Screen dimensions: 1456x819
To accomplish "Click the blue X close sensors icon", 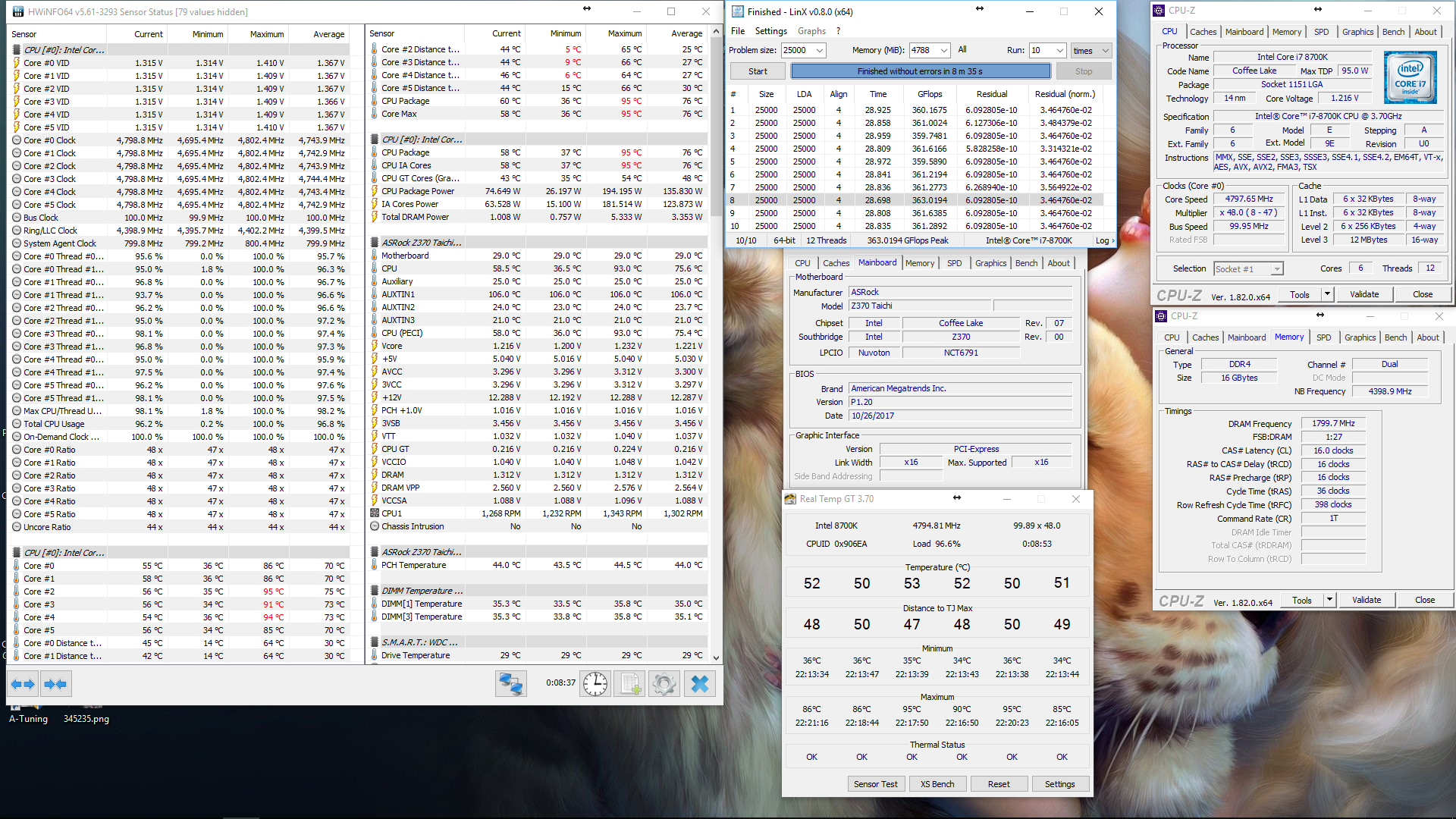I will tap(699, 684).
